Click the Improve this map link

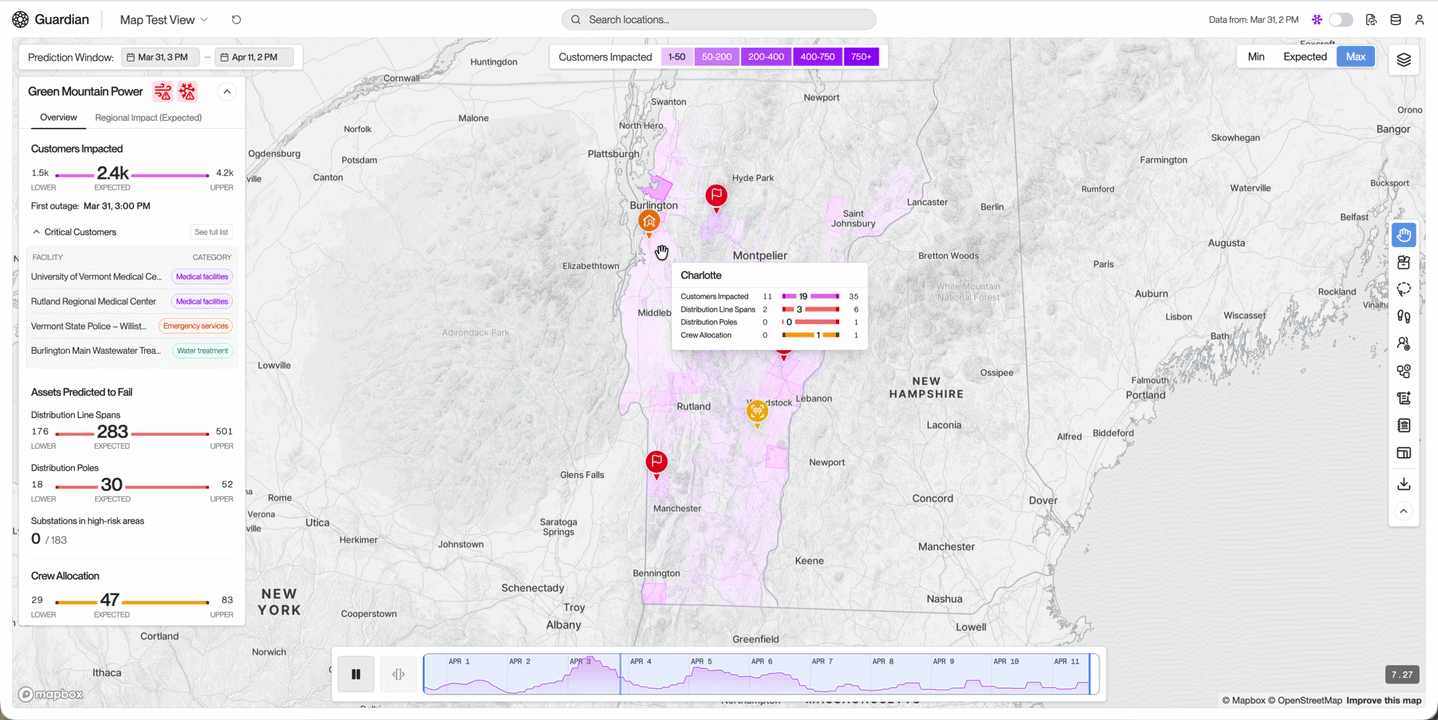[1384, 701]
